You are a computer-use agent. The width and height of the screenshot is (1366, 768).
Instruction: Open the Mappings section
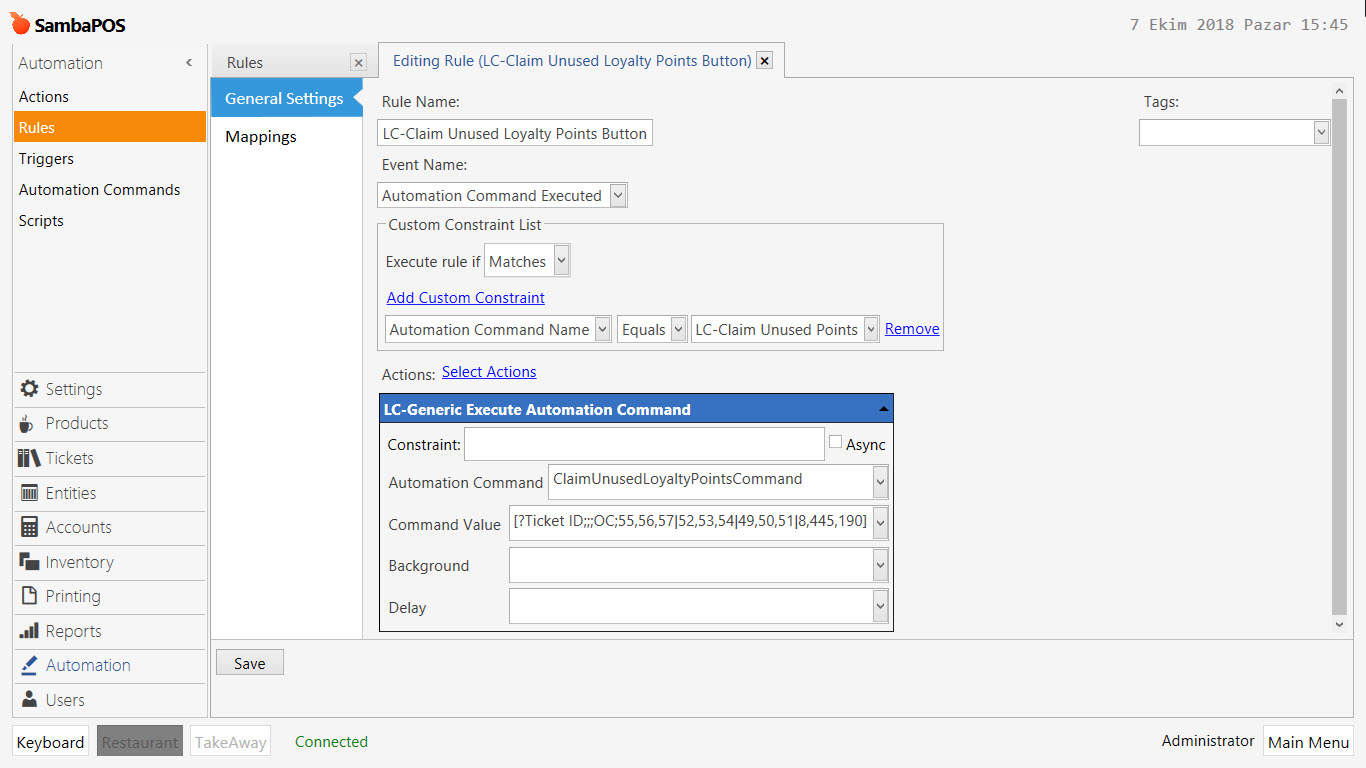[261, 137]
